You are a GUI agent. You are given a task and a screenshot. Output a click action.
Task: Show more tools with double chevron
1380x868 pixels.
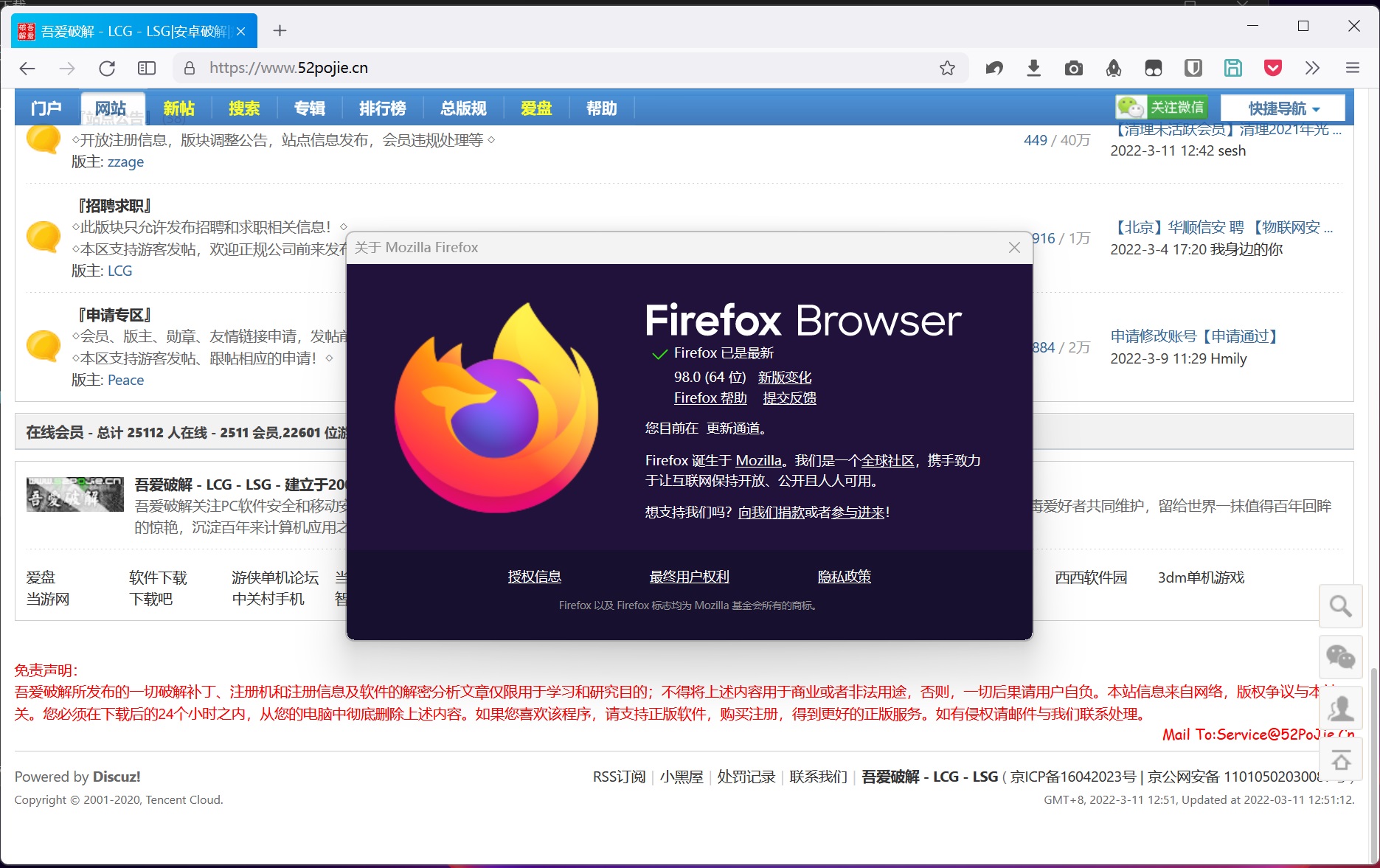tap(1312, 68)
